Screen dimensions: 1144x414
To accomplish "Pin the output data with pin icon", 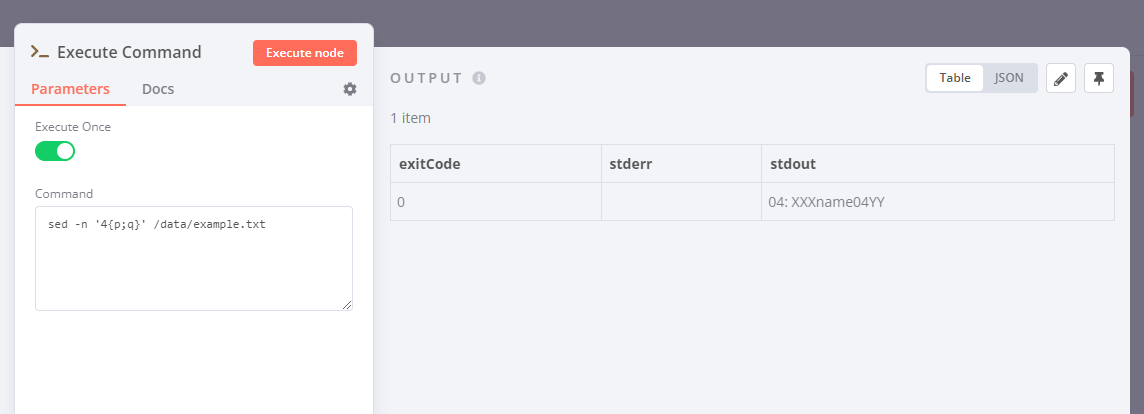I will click(1099, 78).
